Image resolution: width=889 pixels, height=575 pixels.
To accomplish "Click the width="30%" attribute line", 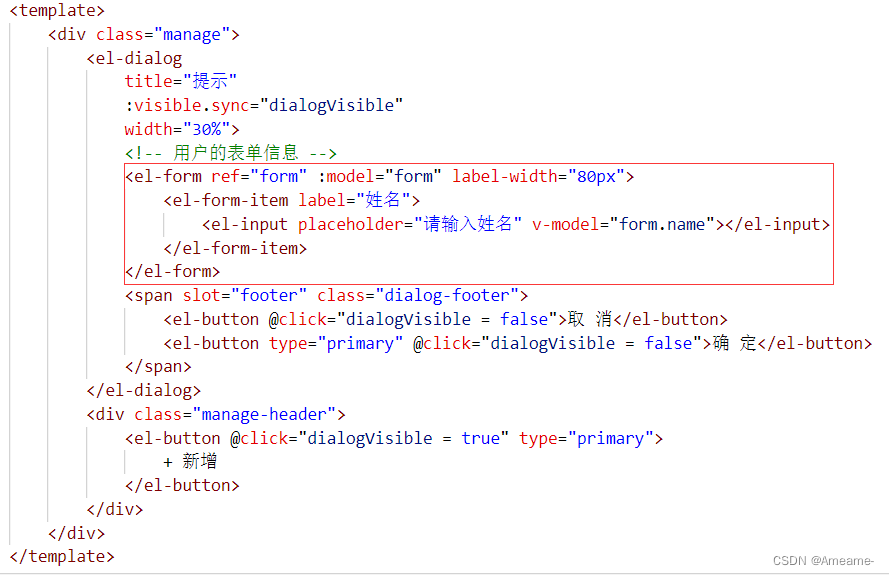I will point(182,129).
